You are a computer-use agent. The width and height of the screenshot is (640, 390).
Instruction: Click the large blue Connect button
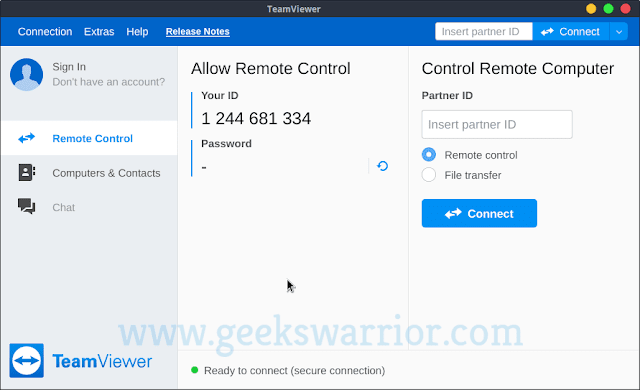pyautogui.click(x=479, y=213)
